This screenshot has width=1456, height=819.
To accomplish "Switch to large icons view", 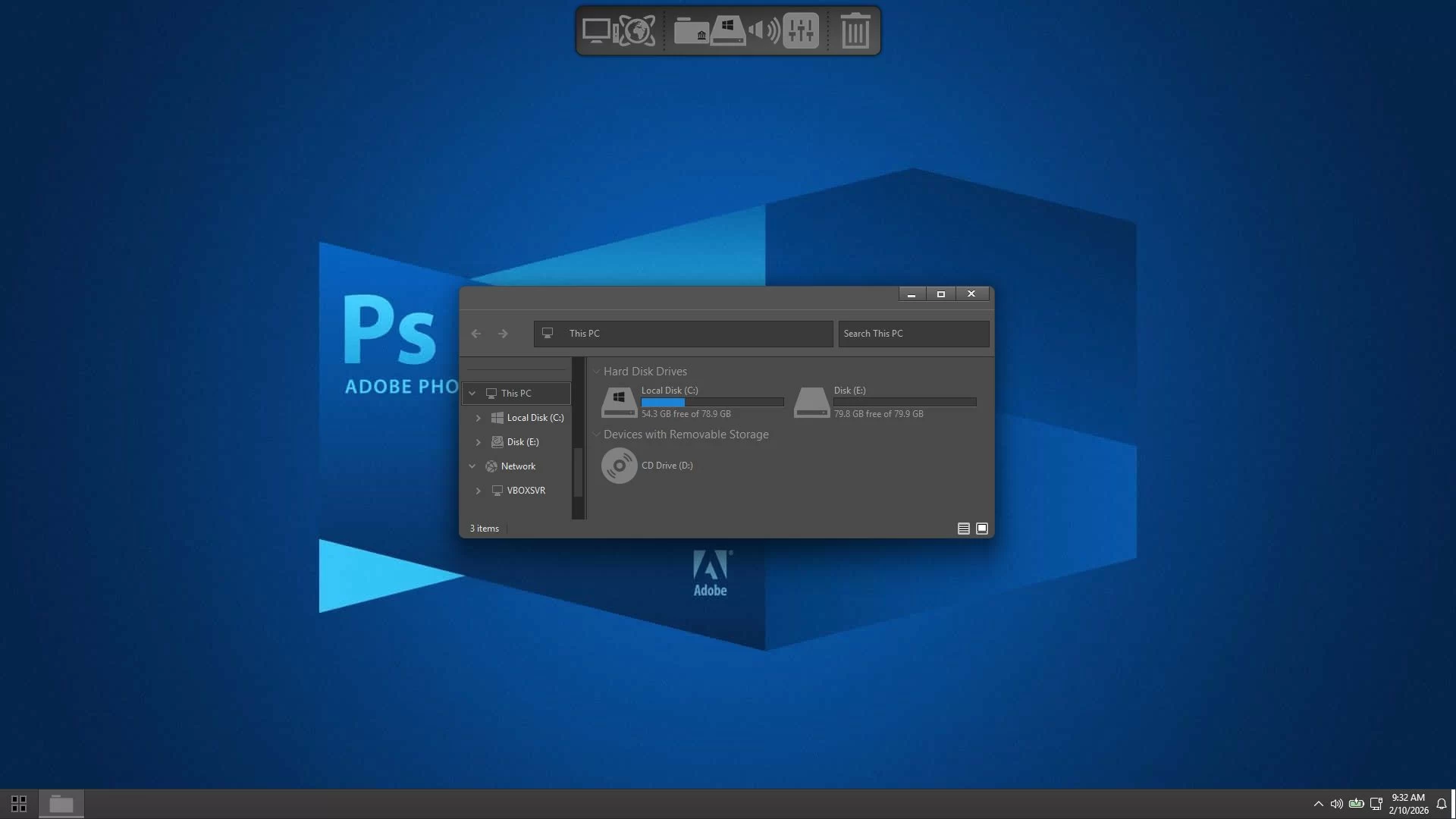I will pyautogui.click(x=982, y=529).
